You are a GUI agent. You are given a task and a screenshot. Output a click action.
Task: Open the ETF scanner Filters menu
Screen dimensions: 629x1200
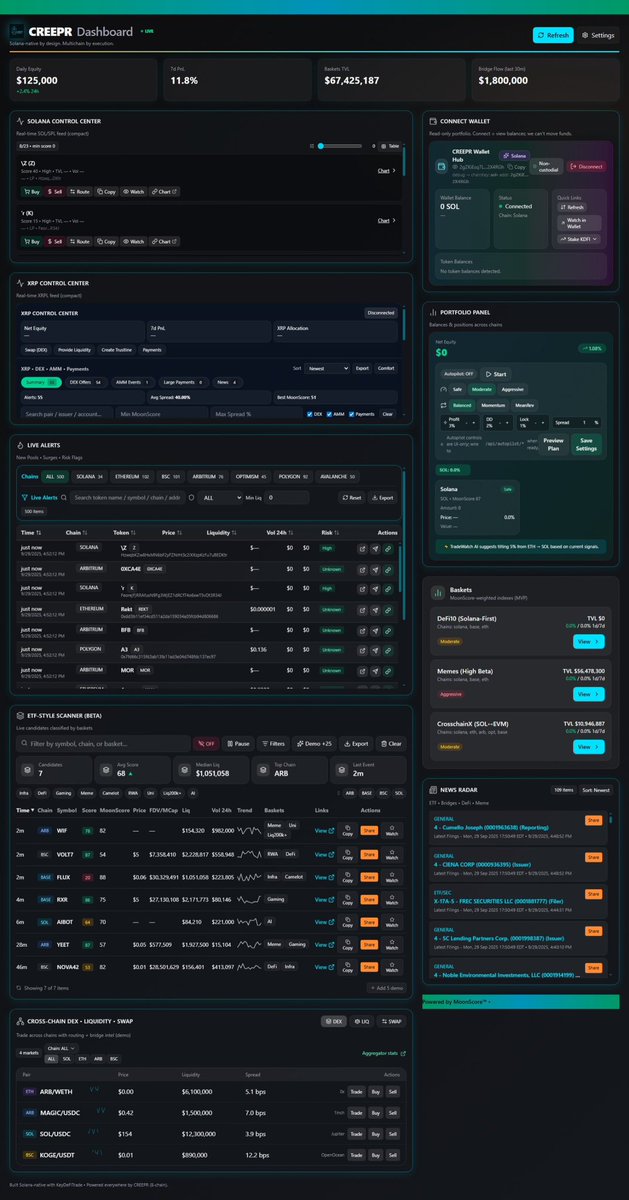click(274, 744)
